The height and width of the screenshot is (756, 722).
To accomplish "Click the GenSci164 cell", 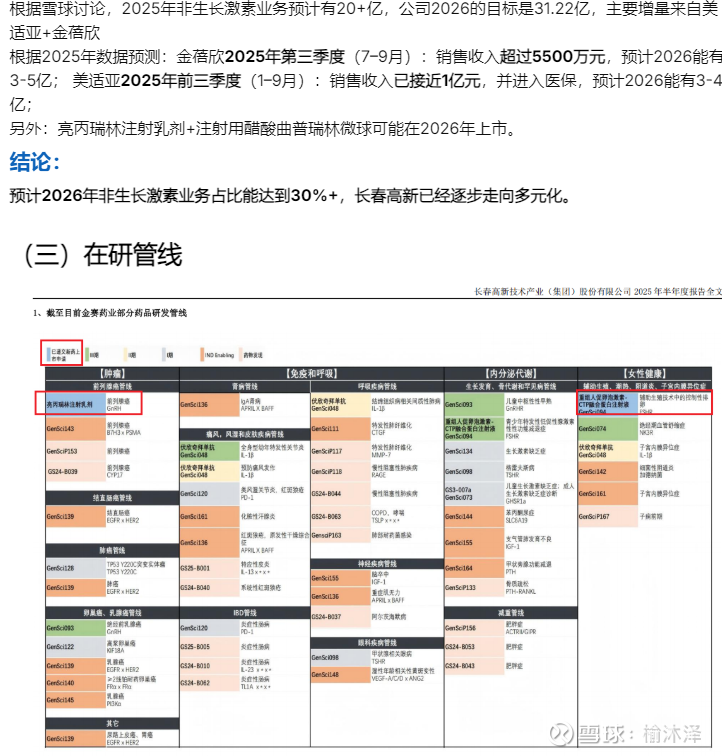I will tap(474, 568).
